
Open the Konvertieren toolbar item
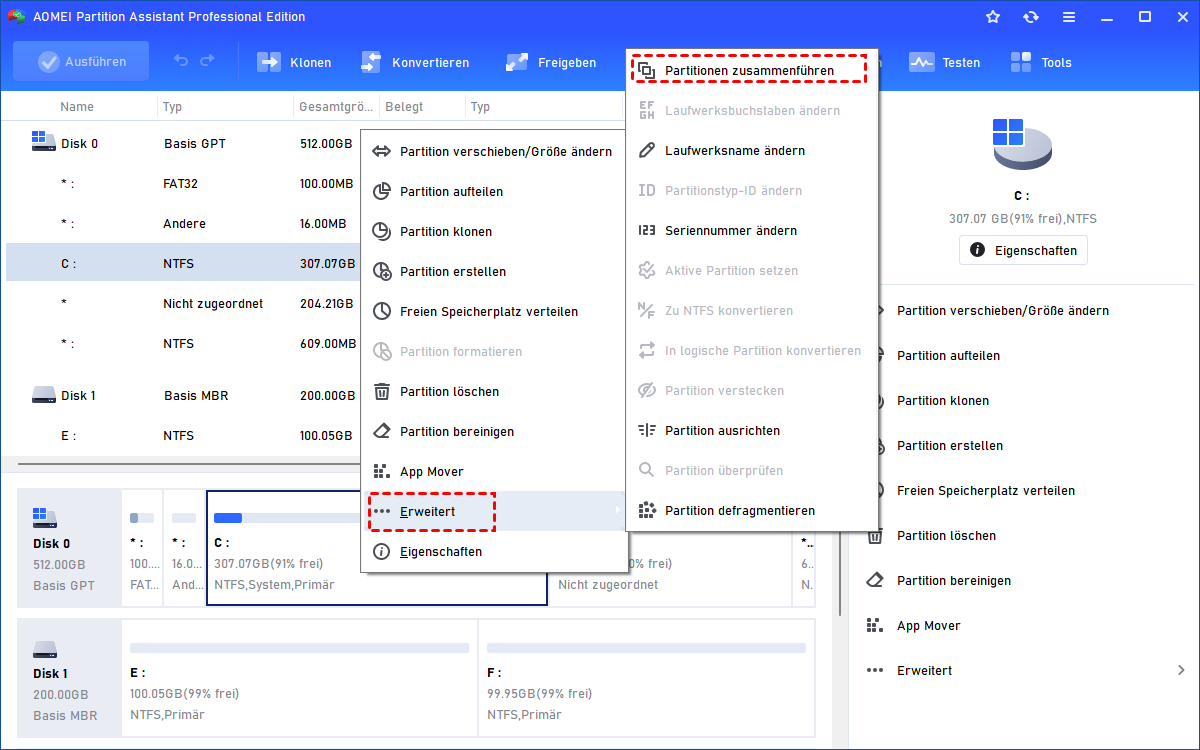(414, 62)
